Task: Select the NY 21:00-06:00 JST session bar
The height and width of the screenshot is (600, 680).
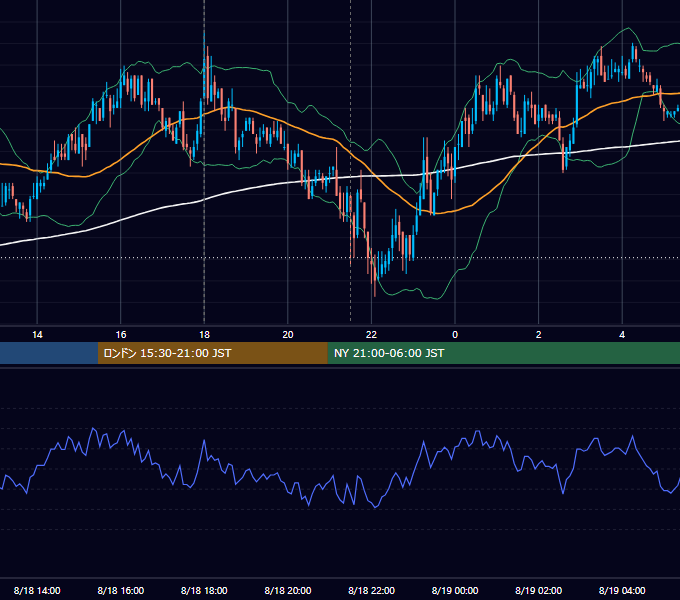Action: pyautogui.click(x=503, y=353)
